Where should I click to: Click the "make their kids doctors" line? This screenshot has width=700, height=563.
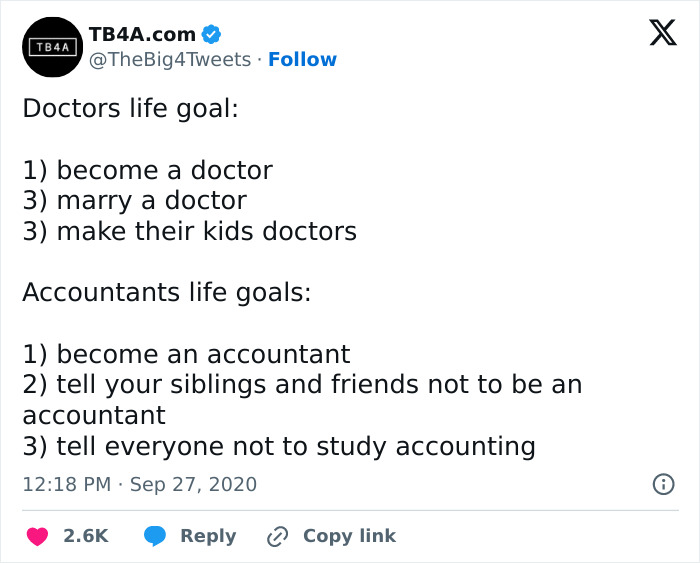(x=189, y=231)
